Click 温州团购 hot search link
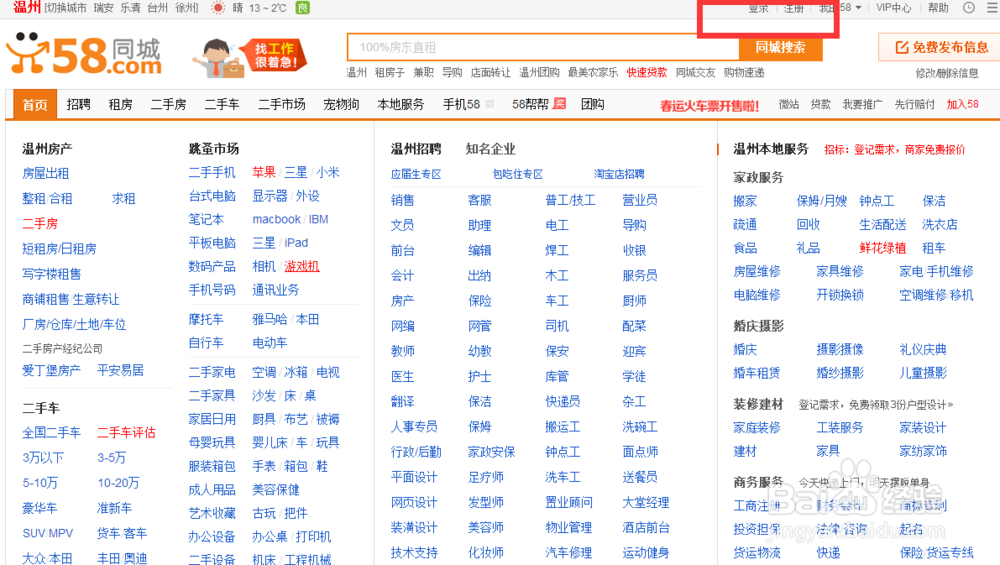Viewport: 1000px width, 565px height. click(x=539, y=73)
